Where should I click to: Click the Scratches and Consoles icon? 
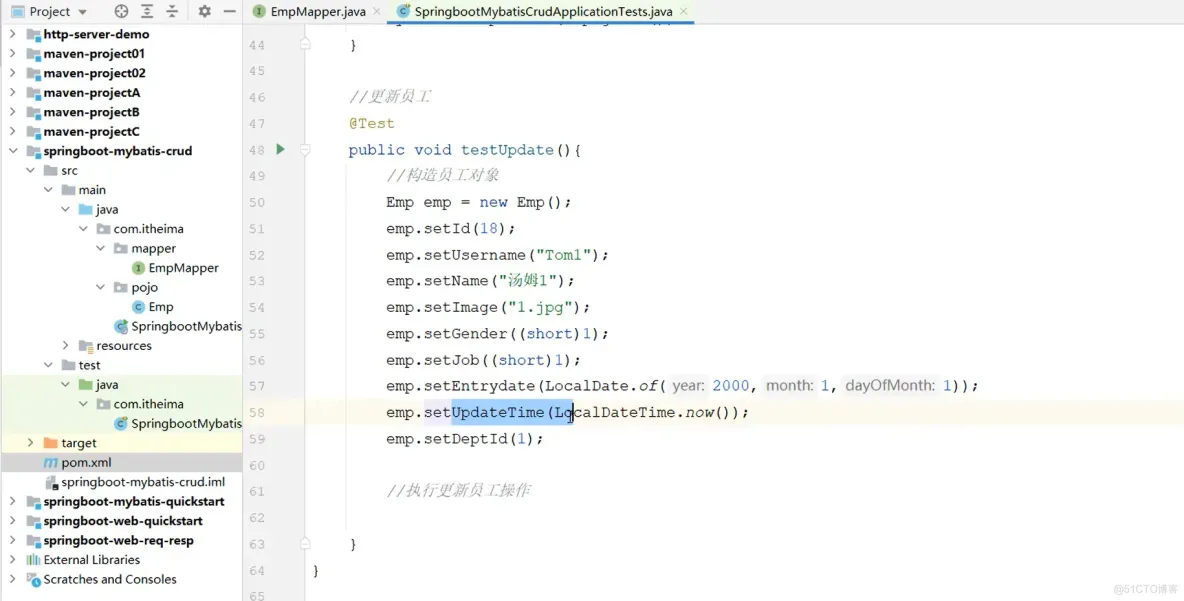(x=33, y=579)
